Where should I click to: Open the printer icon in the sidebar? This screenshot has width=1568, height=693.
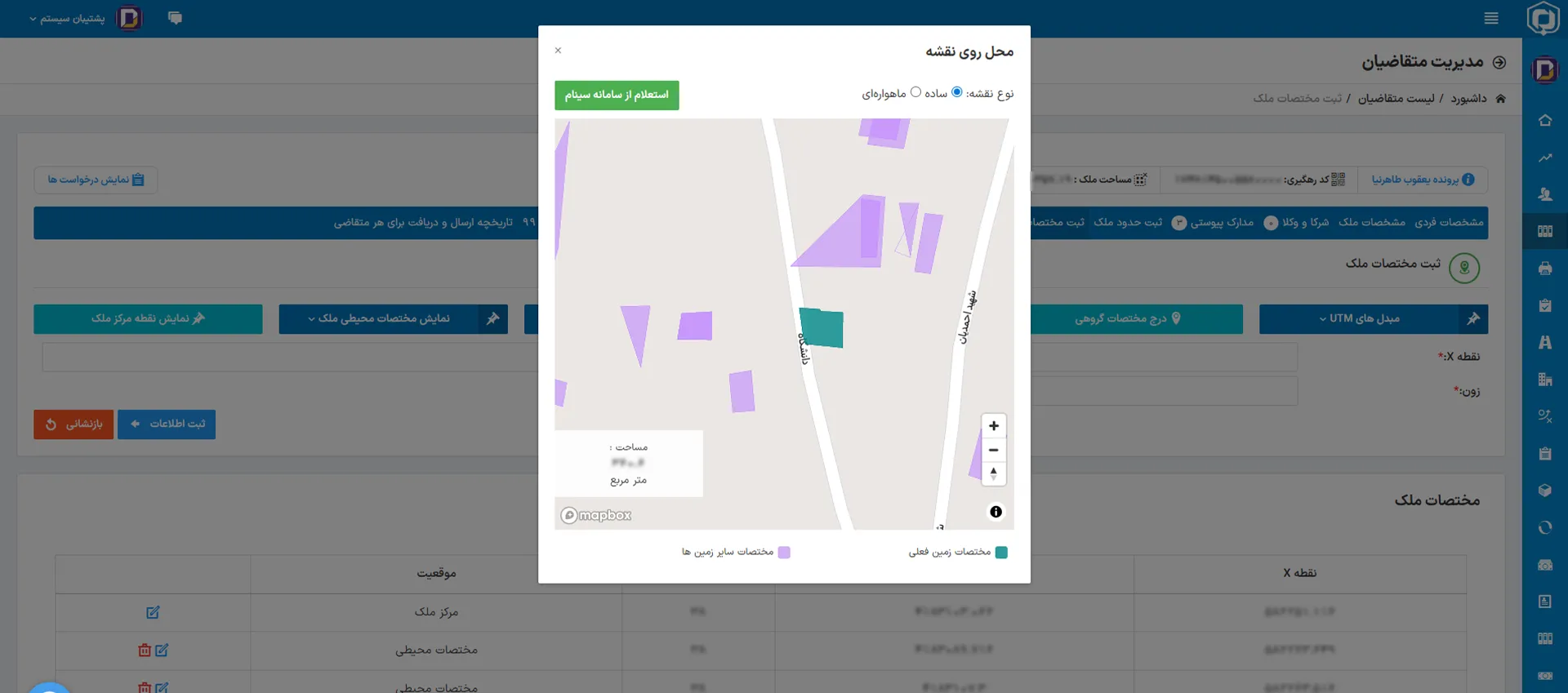coord(1544,269)
